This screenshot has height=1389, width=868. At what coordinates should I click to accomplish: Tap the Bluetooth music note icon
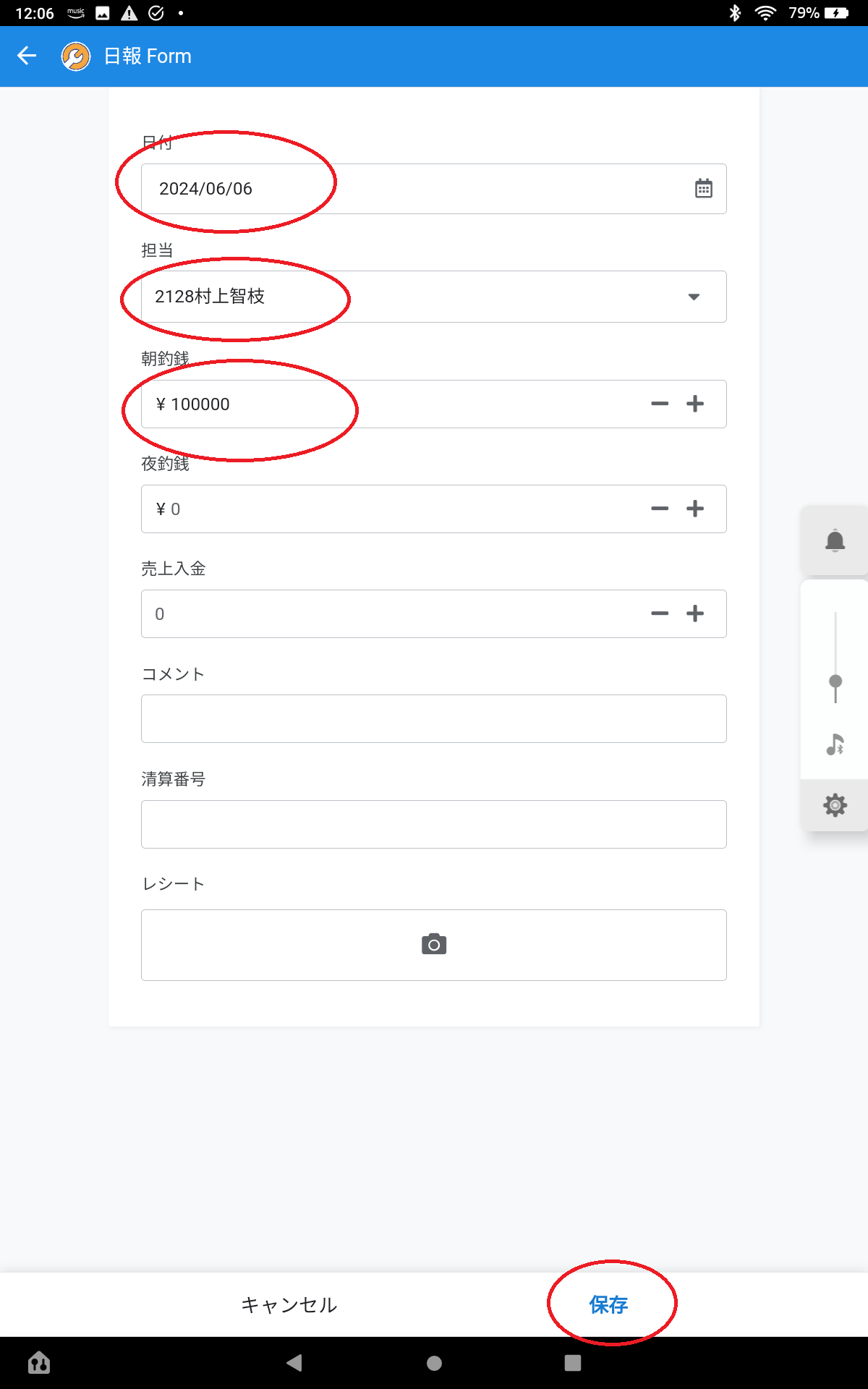tap(835, 744)
